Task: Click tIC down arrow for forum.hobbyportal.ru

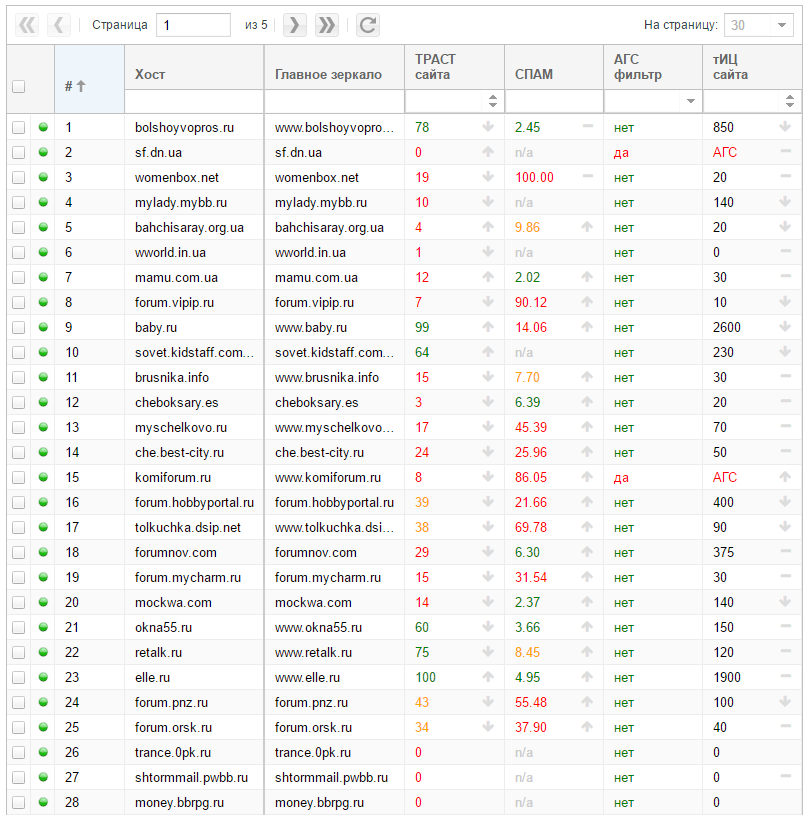Action: click(x=785, y=501)
